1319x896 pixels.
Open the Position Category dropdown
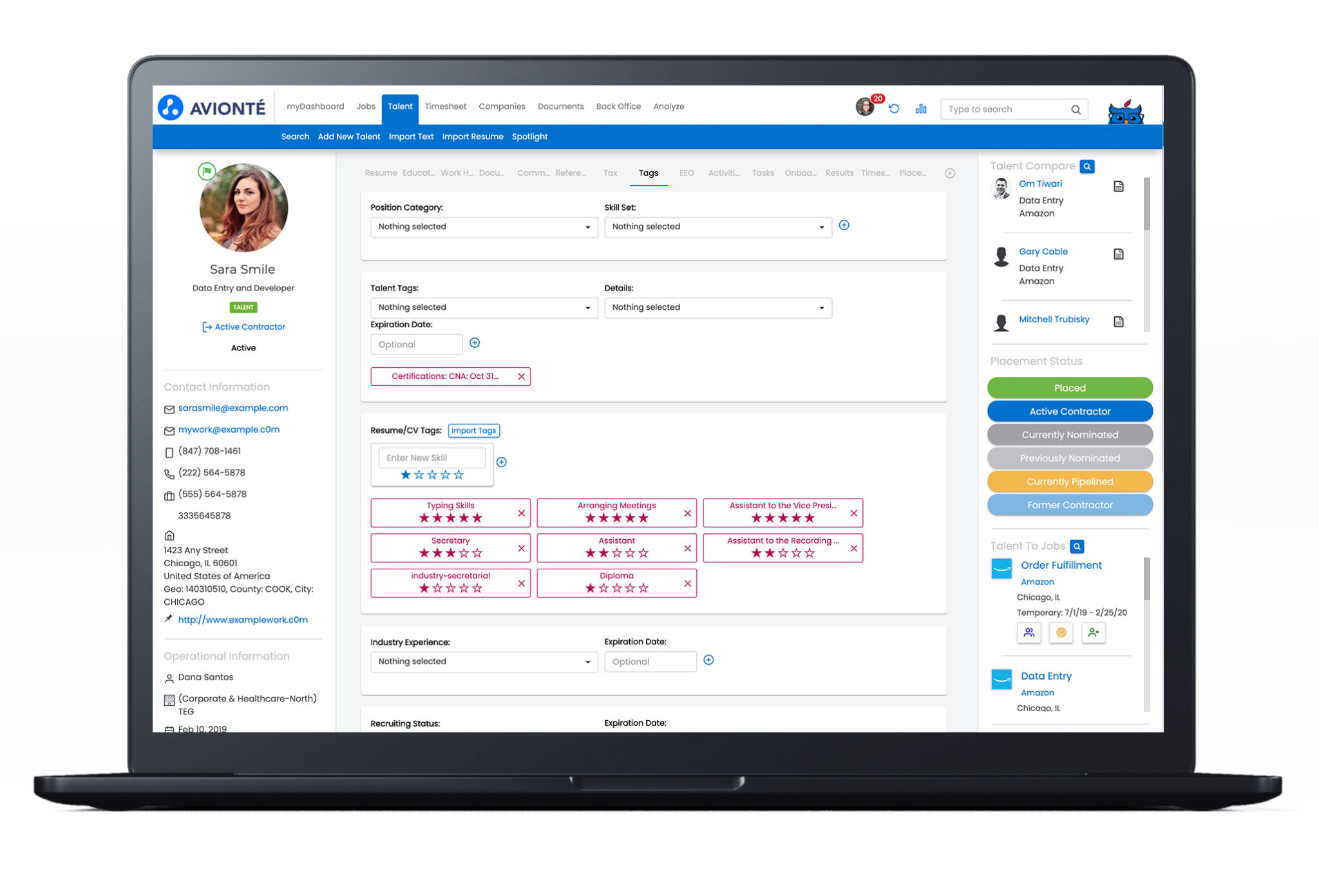484,227
